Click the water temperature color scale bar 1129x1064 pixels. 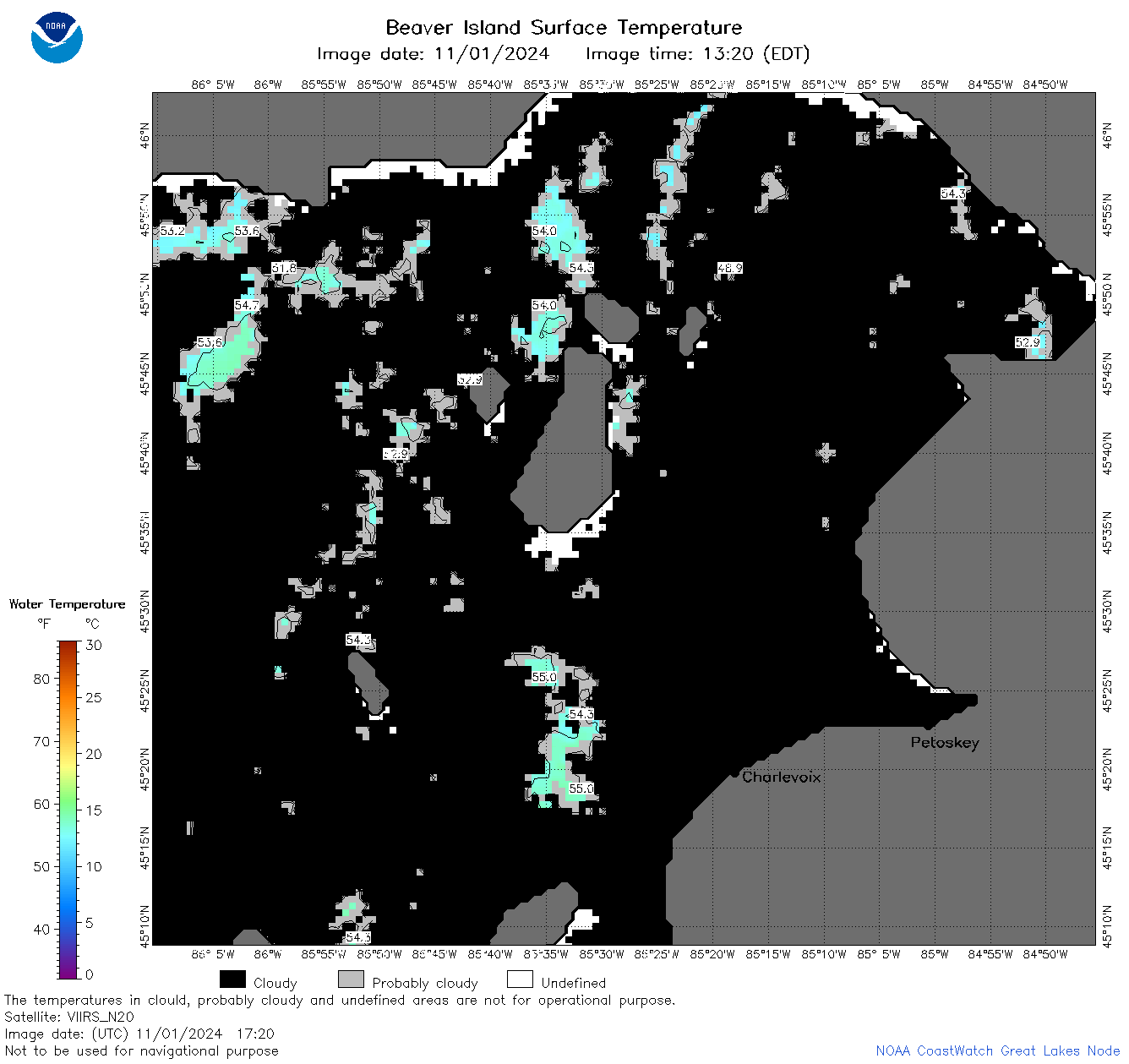click(68, 810)
